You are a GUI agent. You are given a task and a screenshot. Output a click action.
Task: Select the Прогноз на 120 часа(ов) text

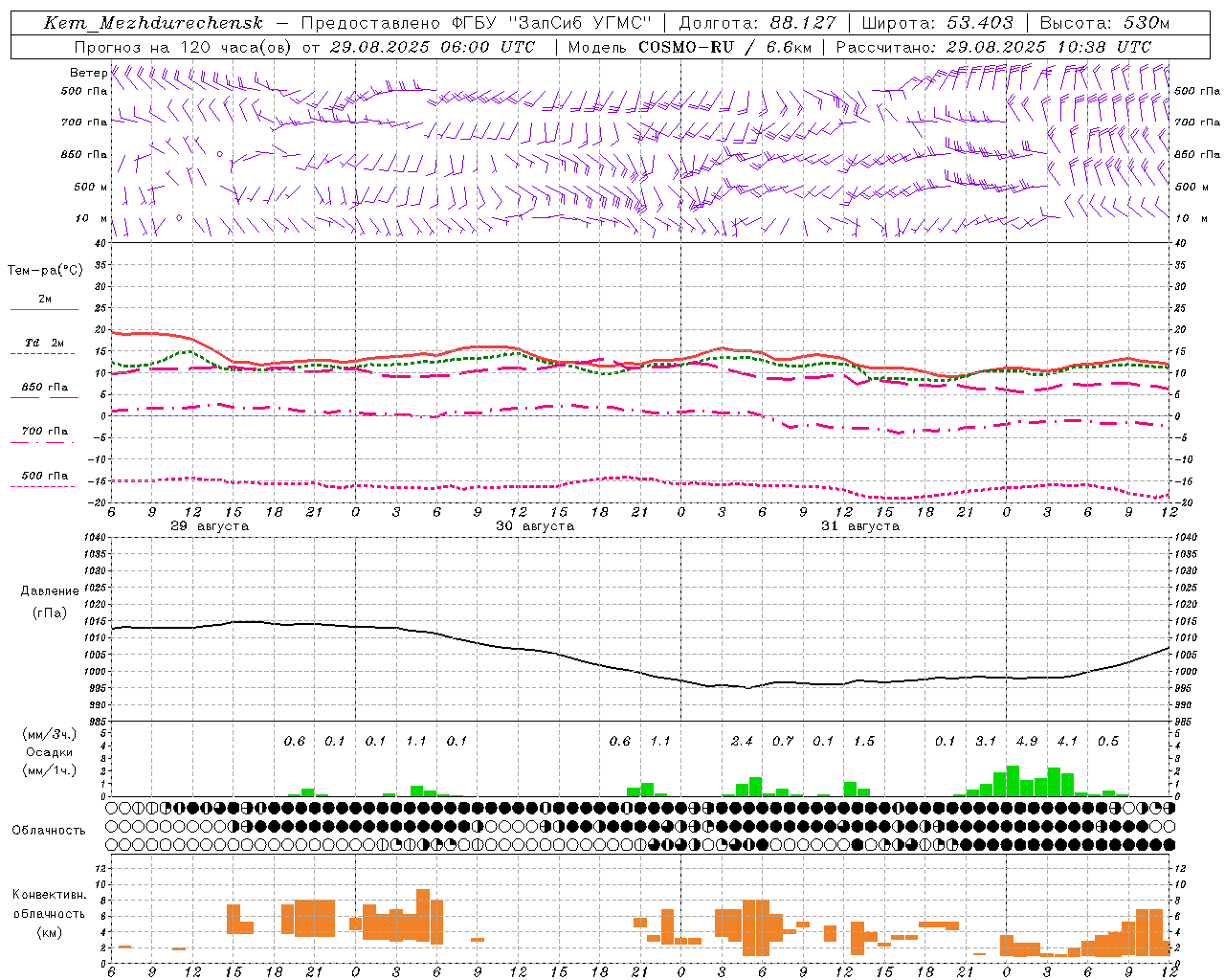[x=184, y=46]
